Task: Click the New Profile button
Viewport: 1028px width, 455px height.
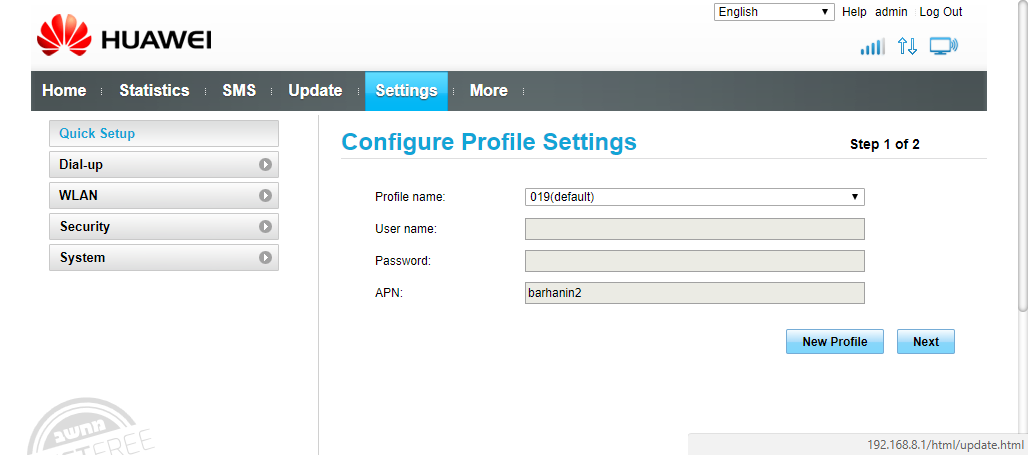Action: [834, 342]
